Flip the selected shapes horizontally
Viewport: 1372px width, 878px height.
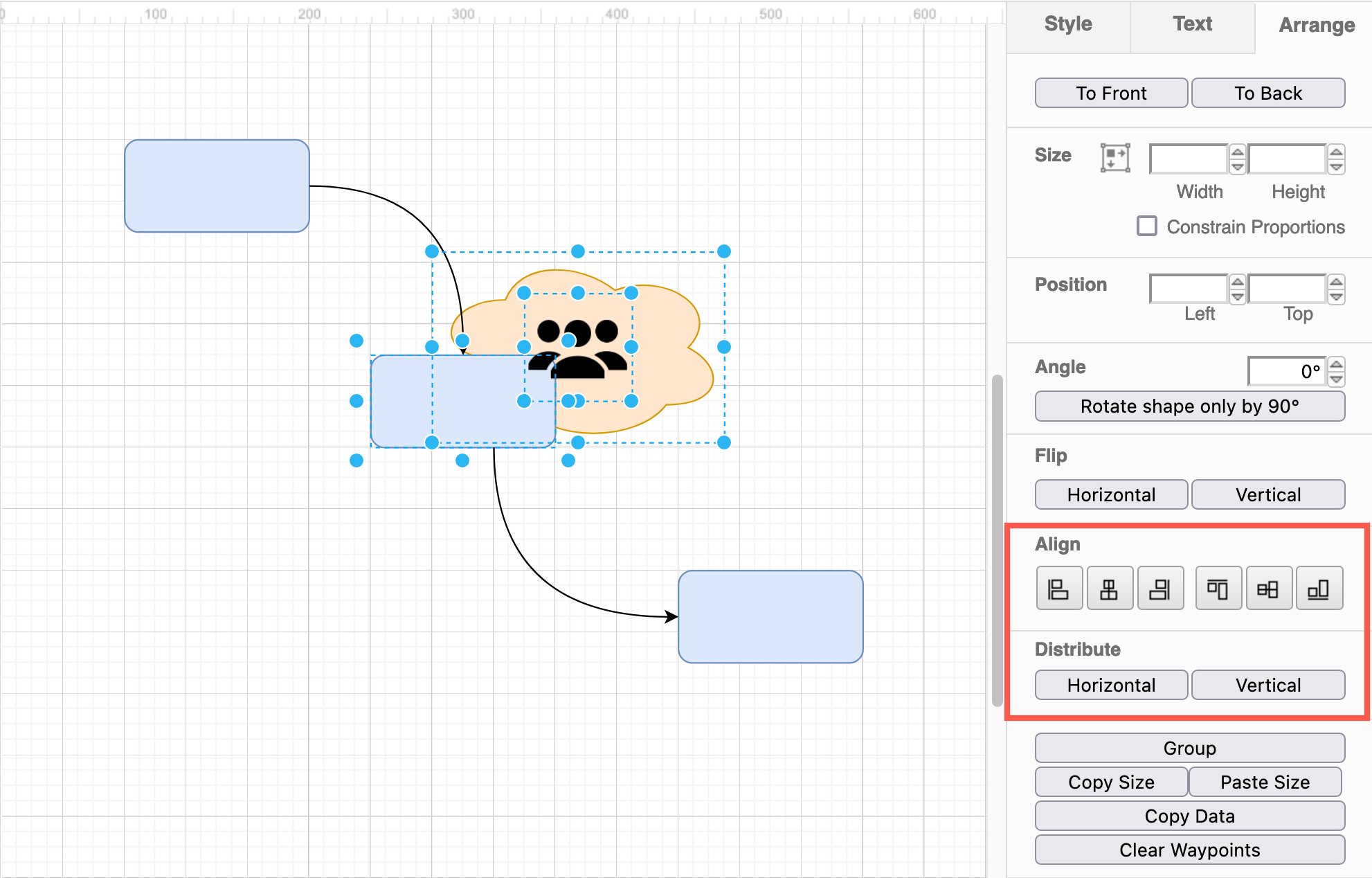coord(1111,494)
